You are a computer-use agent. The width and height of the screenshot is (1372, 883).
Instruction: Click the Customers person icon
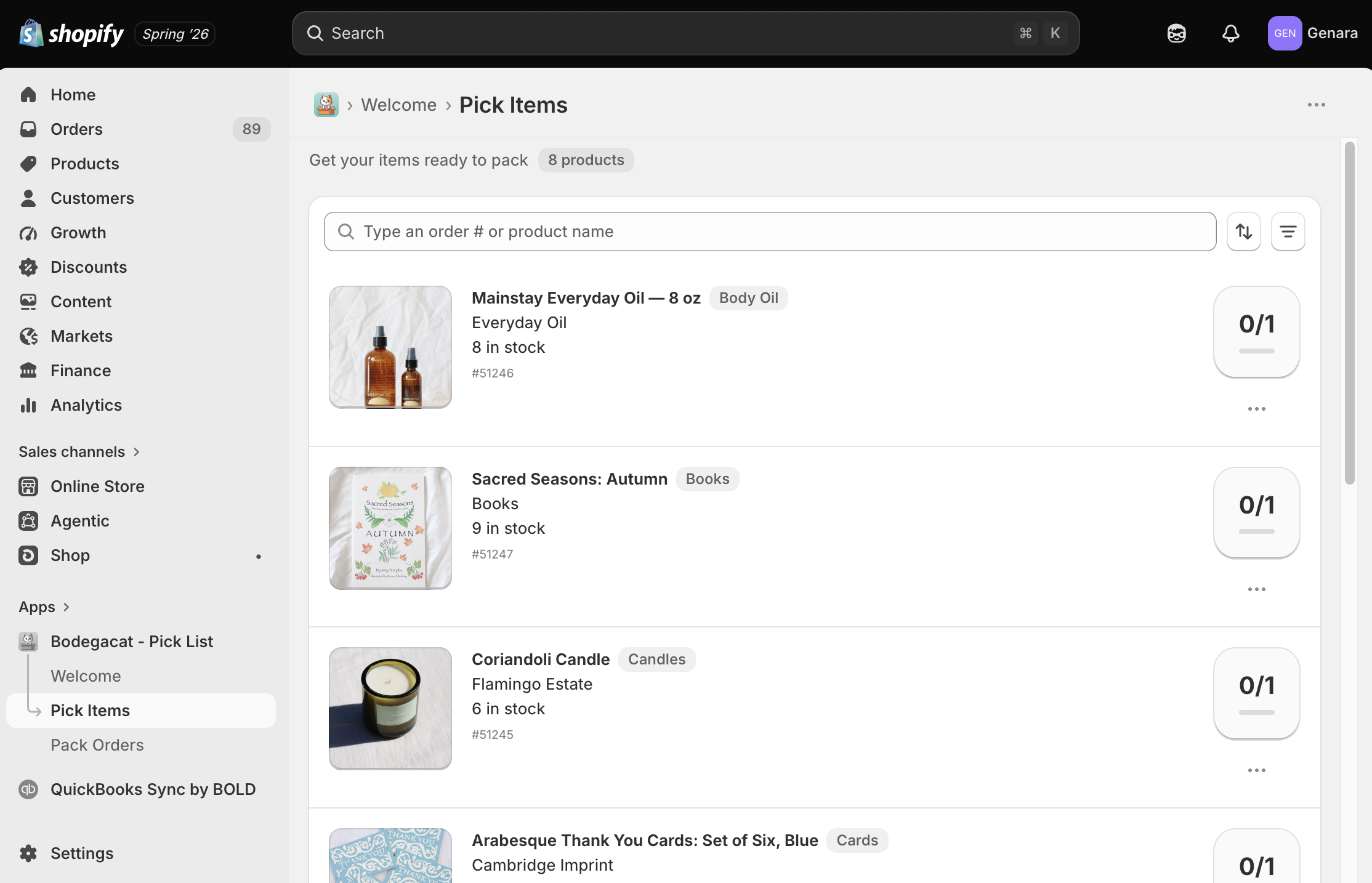pos(28,198)
